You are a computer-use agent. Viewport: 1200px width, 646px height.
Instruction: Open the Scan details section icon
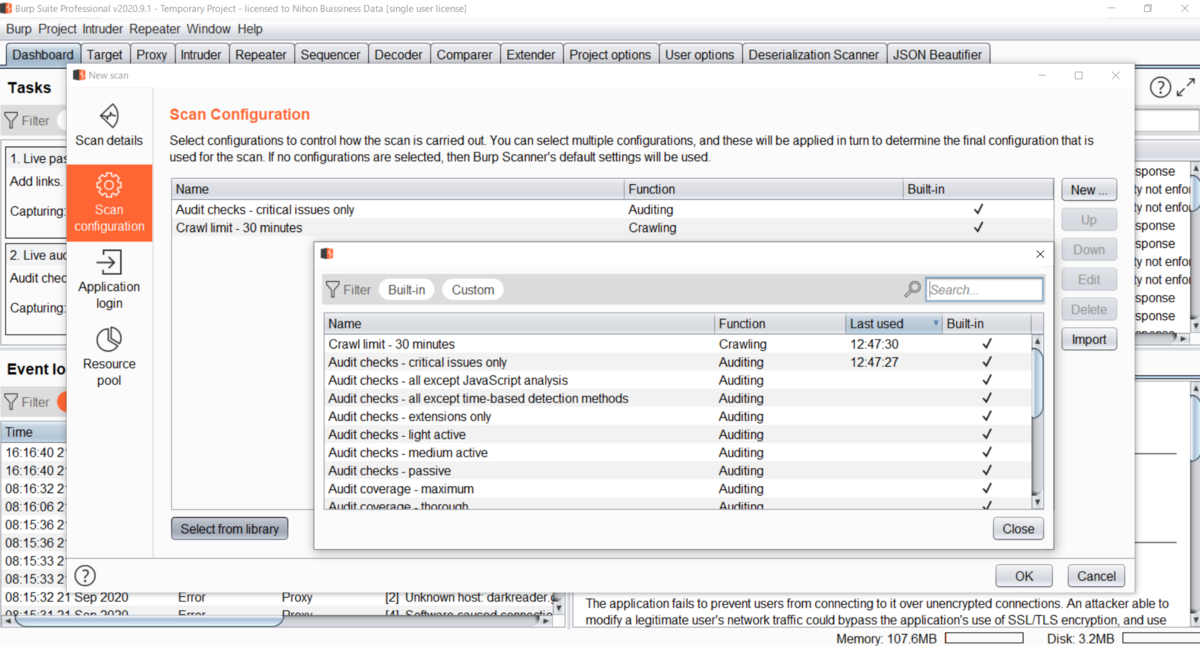pyautogui.click(x=109, y=115)
